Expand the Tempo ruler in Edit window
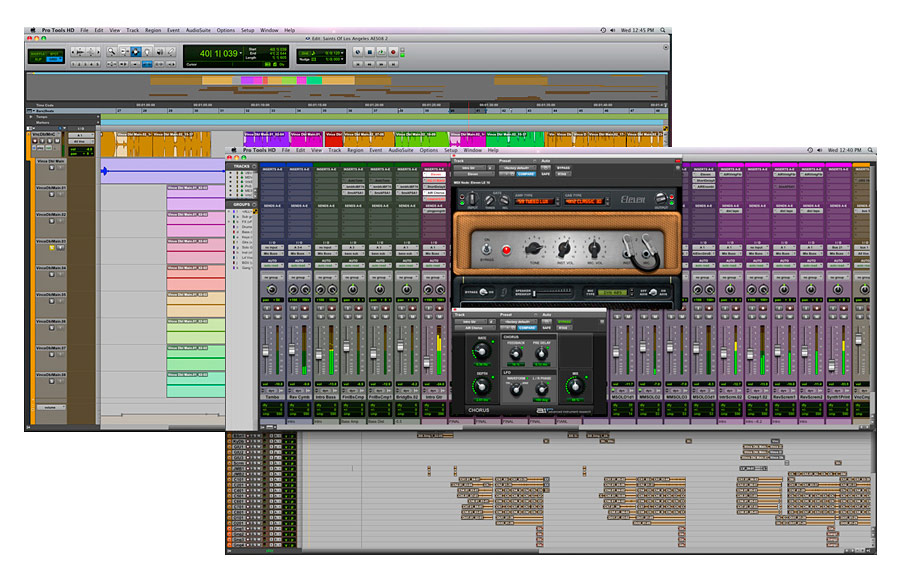The width and height of the screenshot is (900, 585). [x=31, y=117]
